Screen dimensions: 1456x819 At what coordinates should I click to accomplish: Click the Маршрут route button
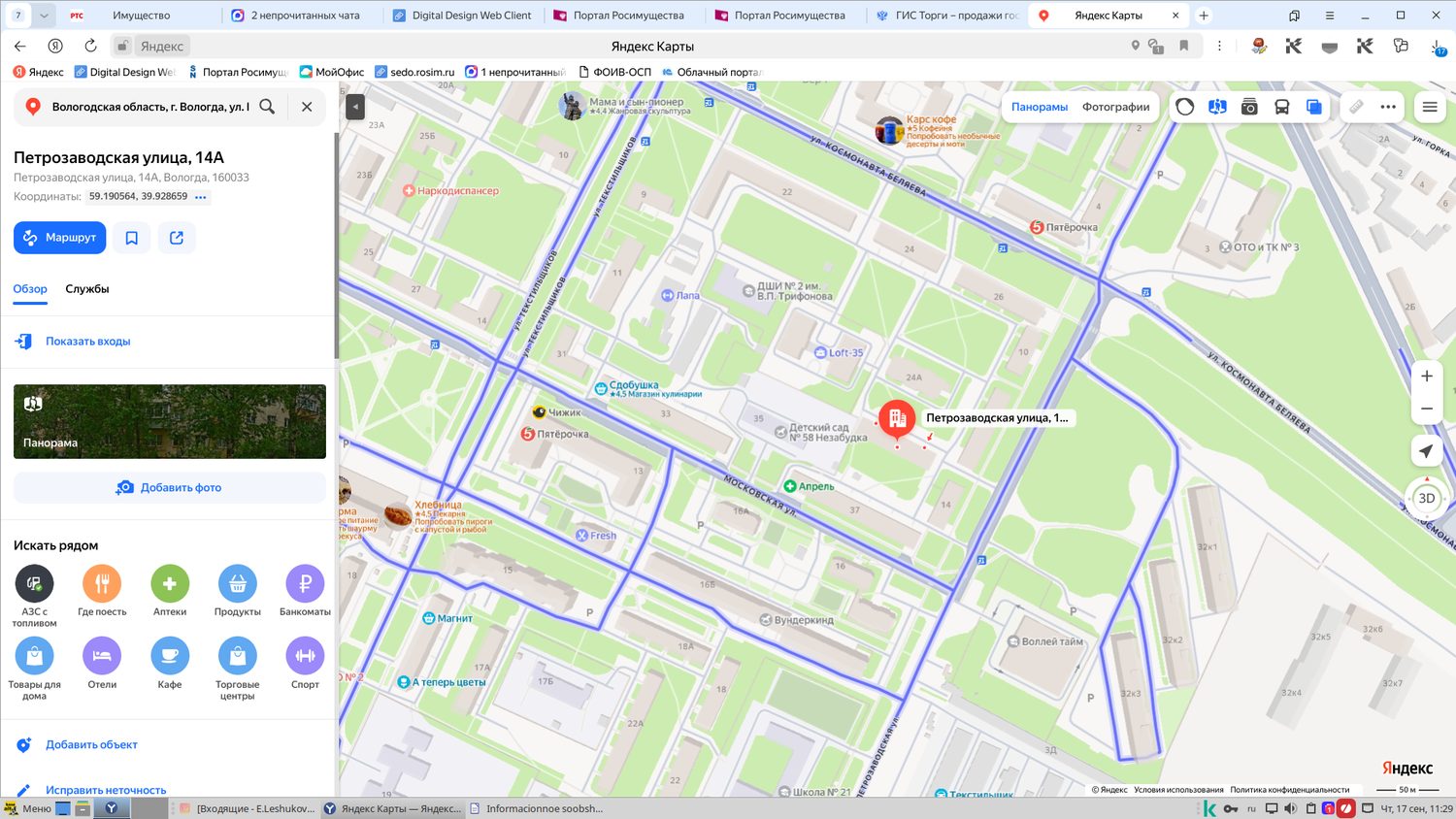[59, 238]
